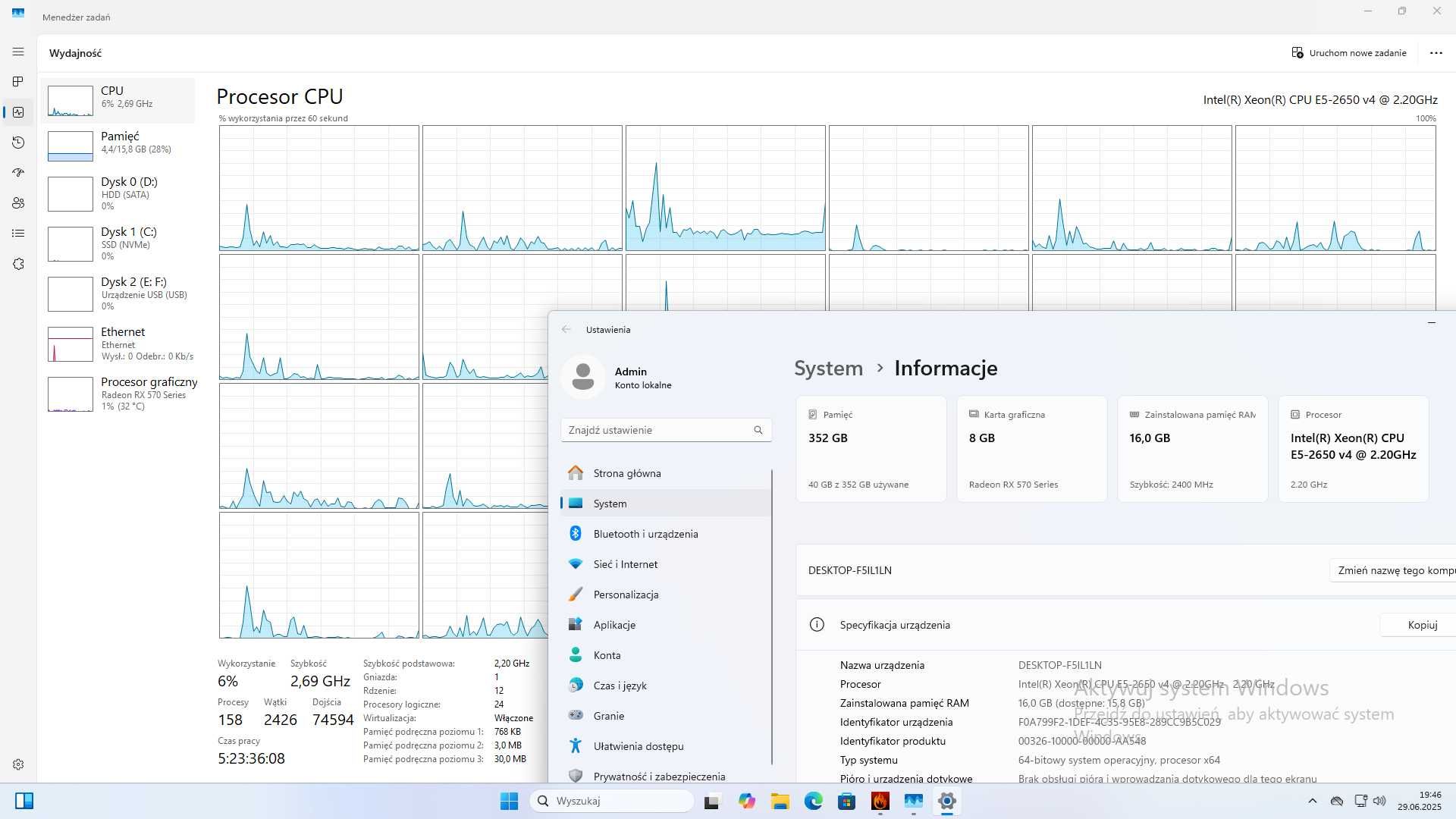Click the taskbar Wyszukaj search box
The width and height of the screenshot is (1456, 819).
pyautogui.click(x=611, y=801)
